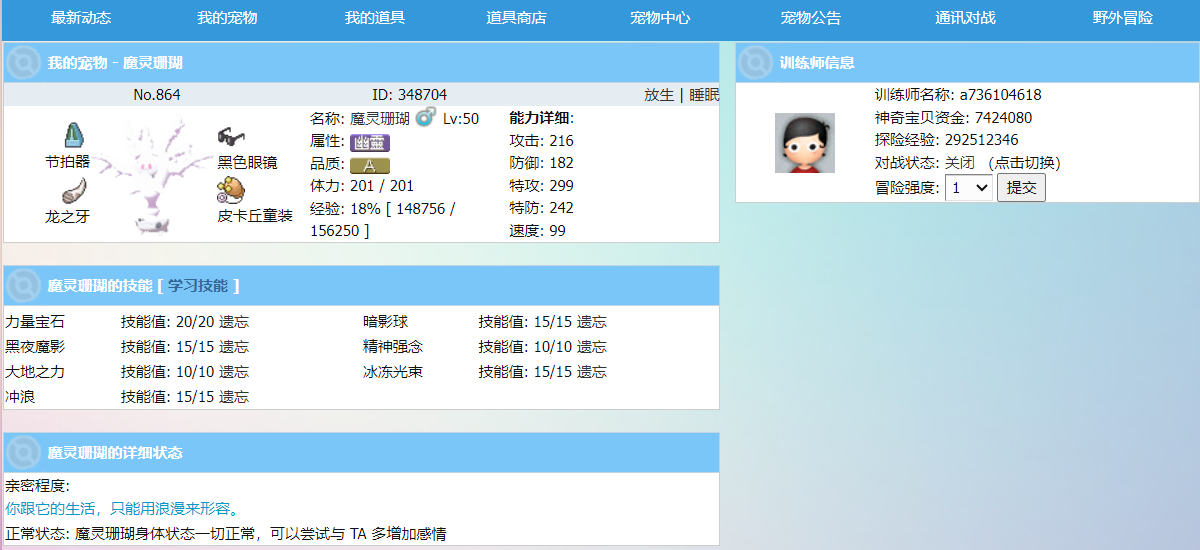Image resolution: width=1200 pixels, height=550 pixels.
Task: Open the 冒险强度 dropdown
Action: (x=969, y=187)
